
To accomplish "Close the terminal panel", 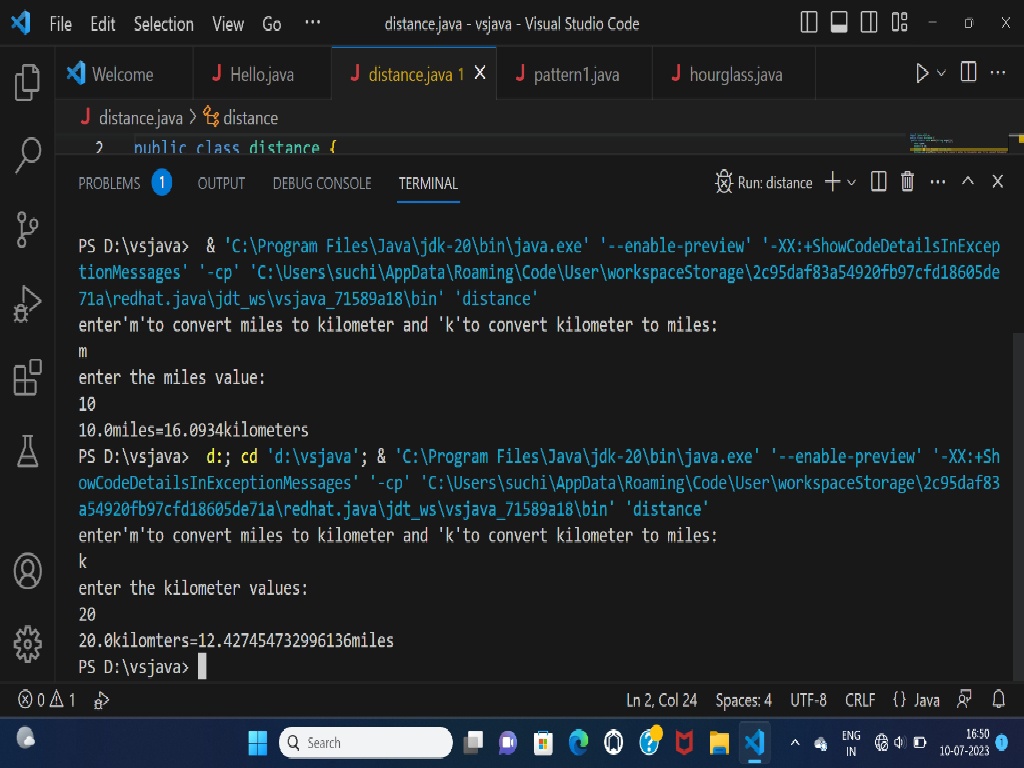I will click(x=997, y=182).
